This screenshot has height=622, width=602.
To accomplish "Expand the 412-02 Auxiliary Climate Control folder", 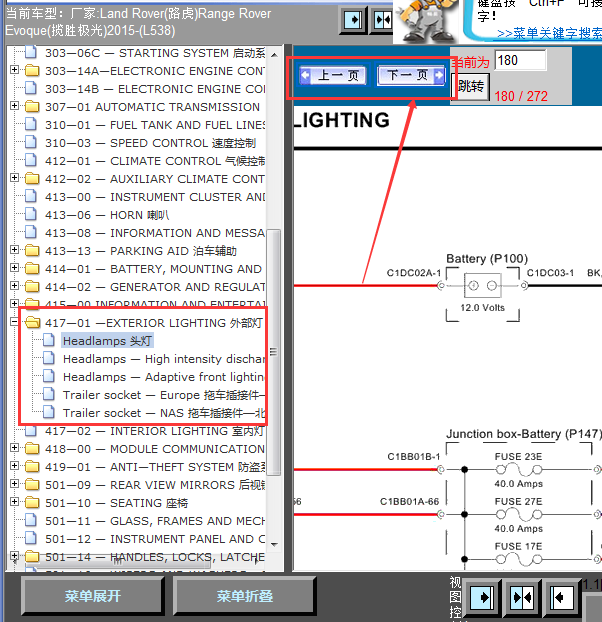I will 14,178.
